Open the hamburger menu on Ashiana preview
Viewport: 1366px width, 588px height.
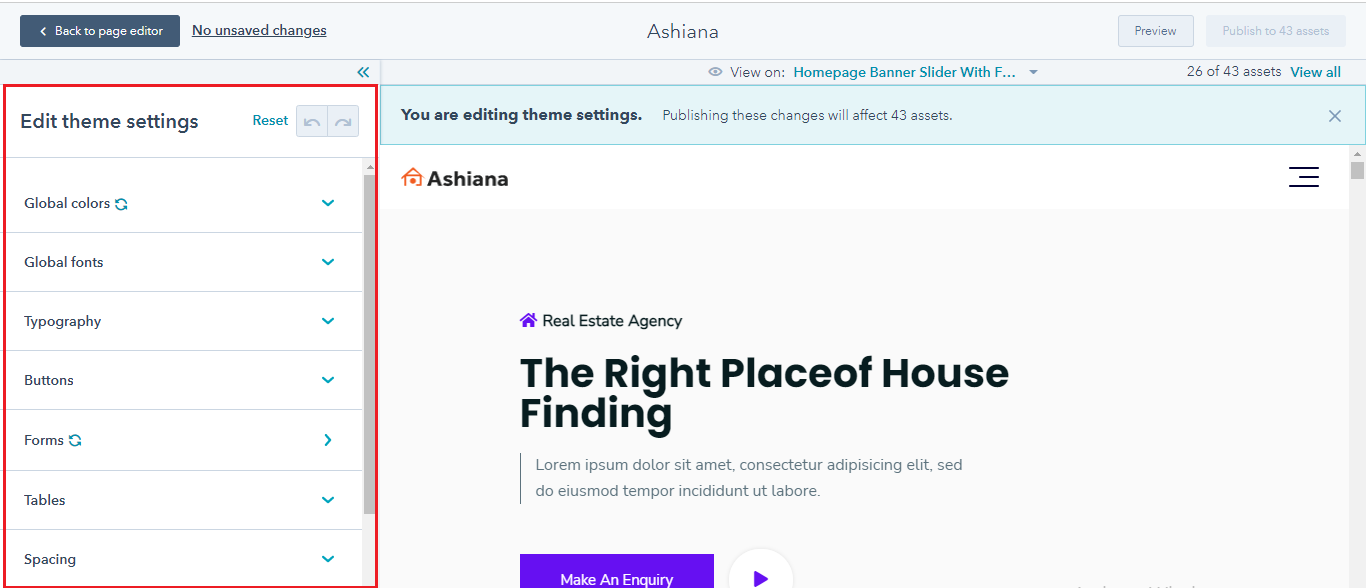(x=1304, y=177)
